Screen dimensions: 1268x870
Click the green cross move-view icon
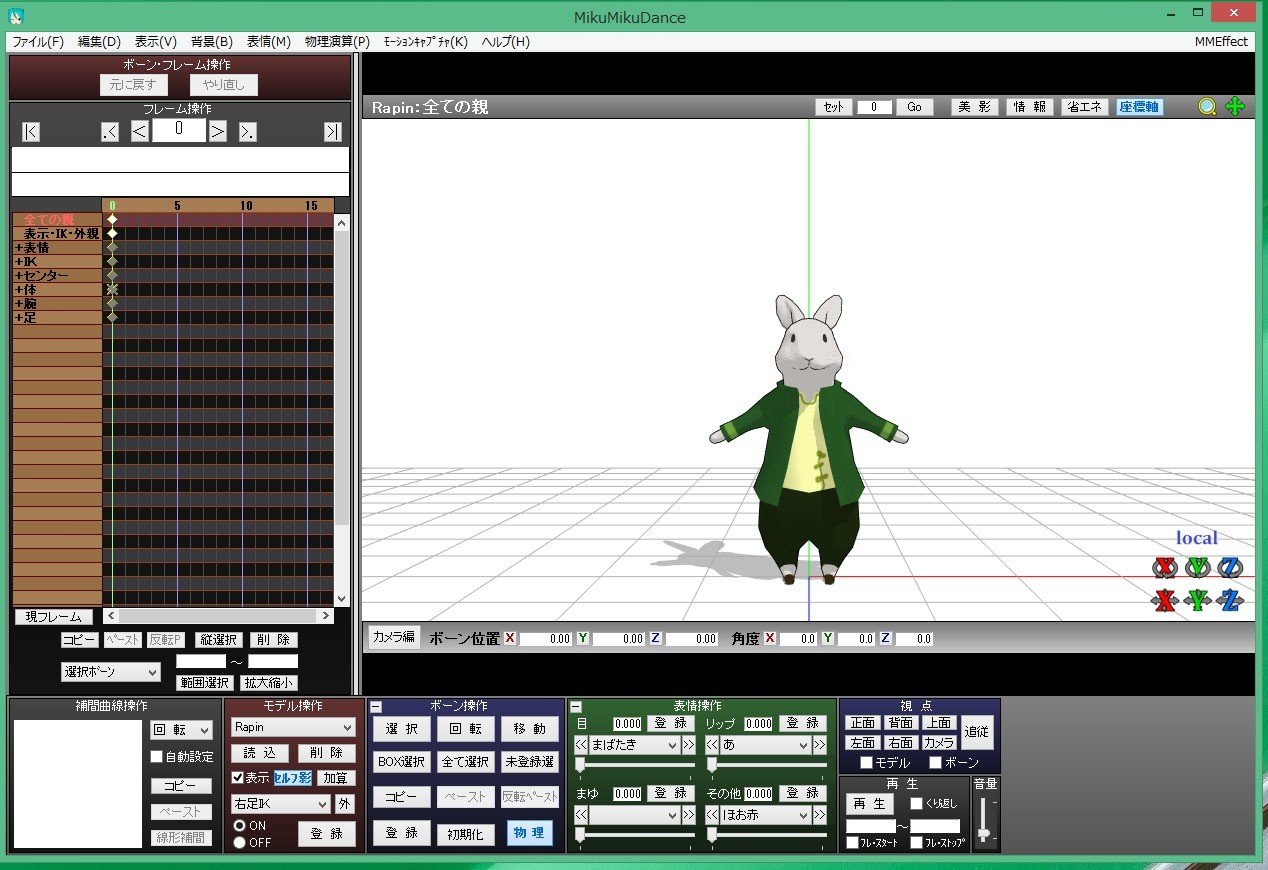point(1235,107)
